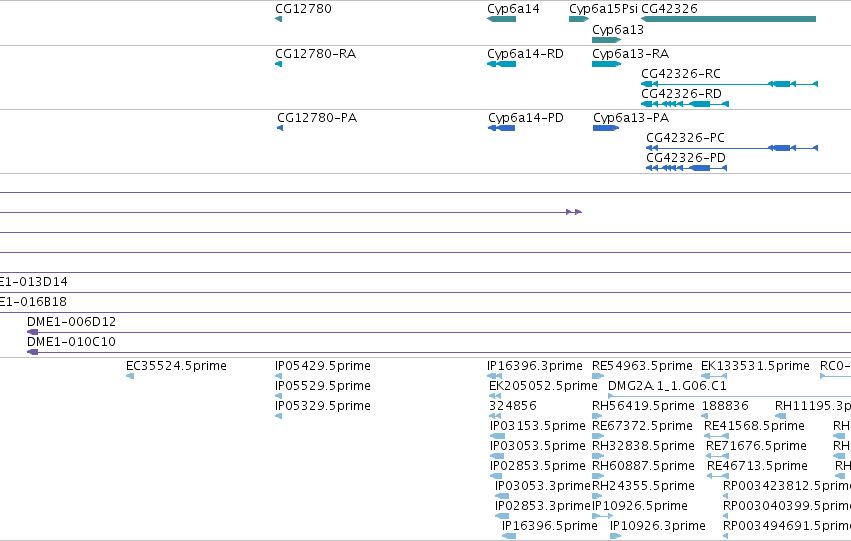The width and height of the screenshot is (851, 541).
Task: Click the CG42326 gene bar
Action: (728, 19)
